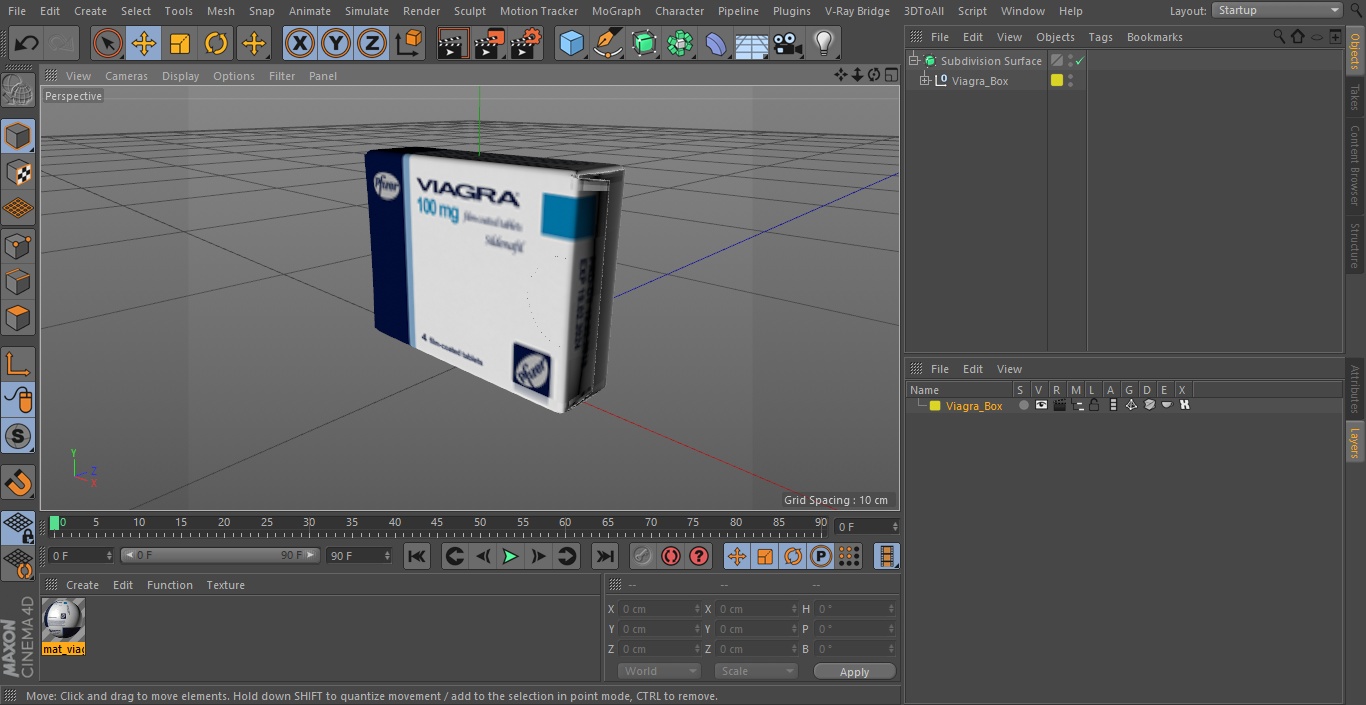Open the Object Manager Tags menu
The width and height of the screenshot is (1366, 705).
1100,37
